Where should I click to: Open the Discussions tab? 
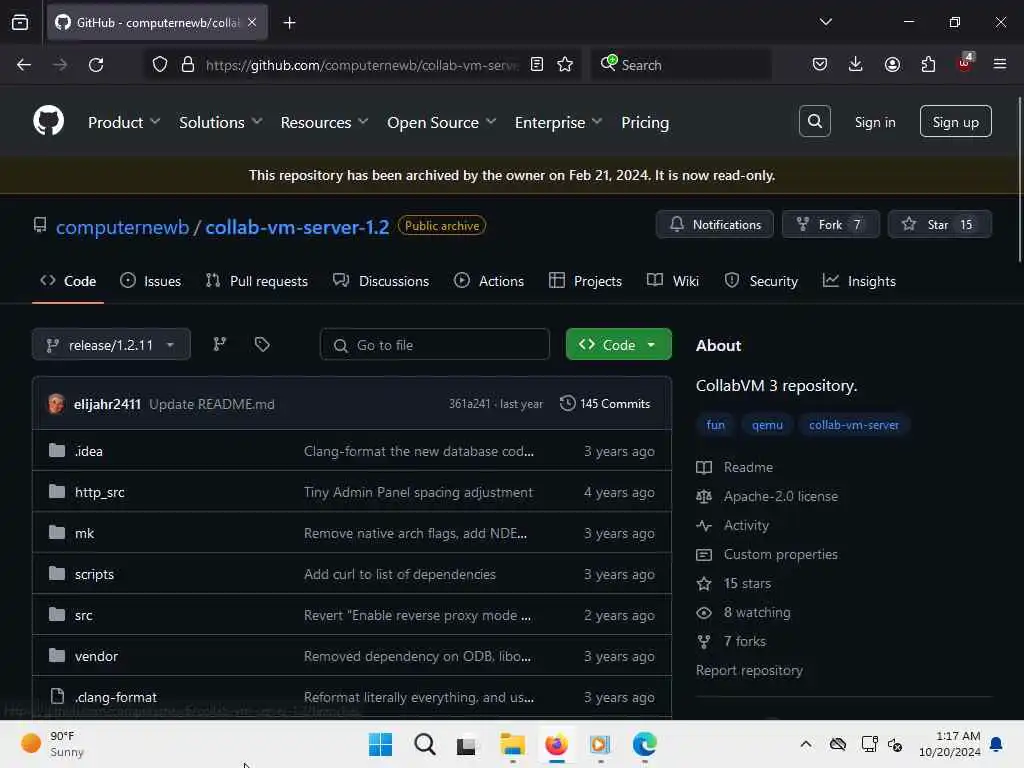point(381,281)
